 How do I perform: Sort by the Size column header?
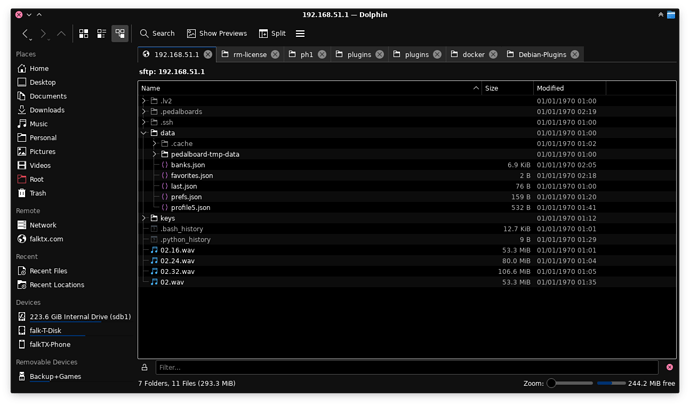click(x=507, y=88)
